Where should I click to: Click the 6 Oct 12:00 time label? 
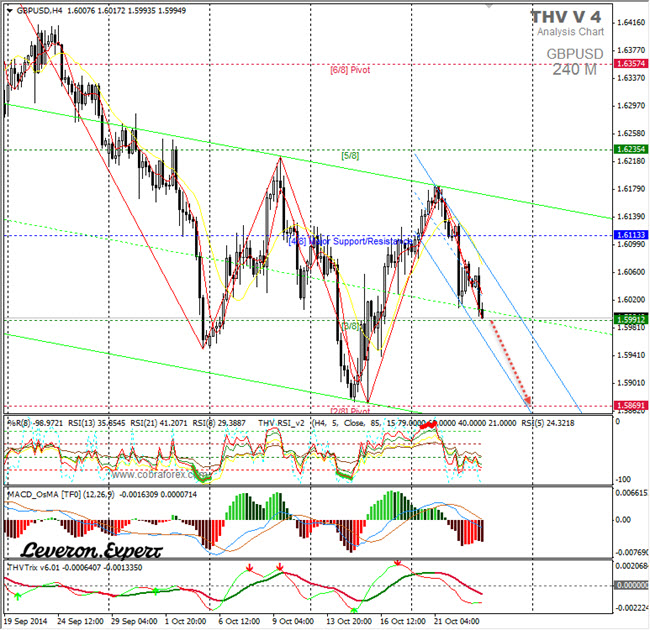(x=239, y=621)
